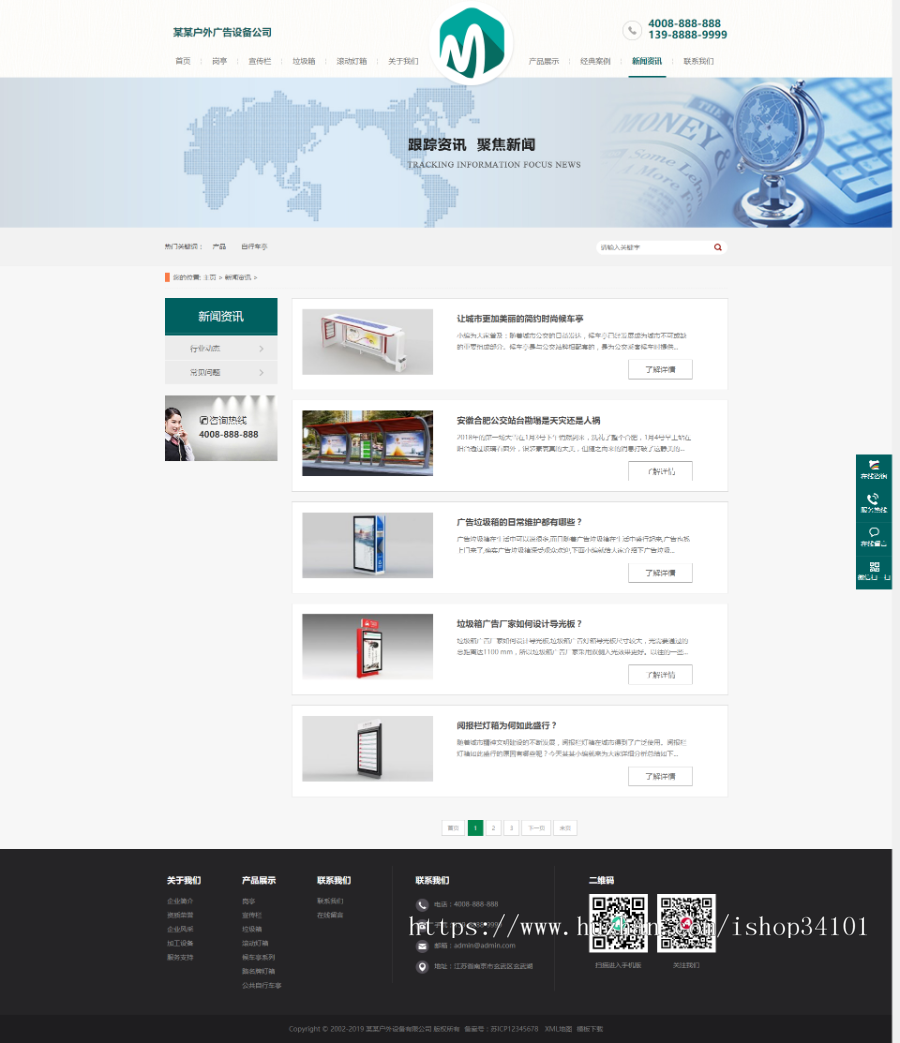Click the keyword search input field
Image resolution: width=900 pixels, height=1043 pixels.
[654, 247]
